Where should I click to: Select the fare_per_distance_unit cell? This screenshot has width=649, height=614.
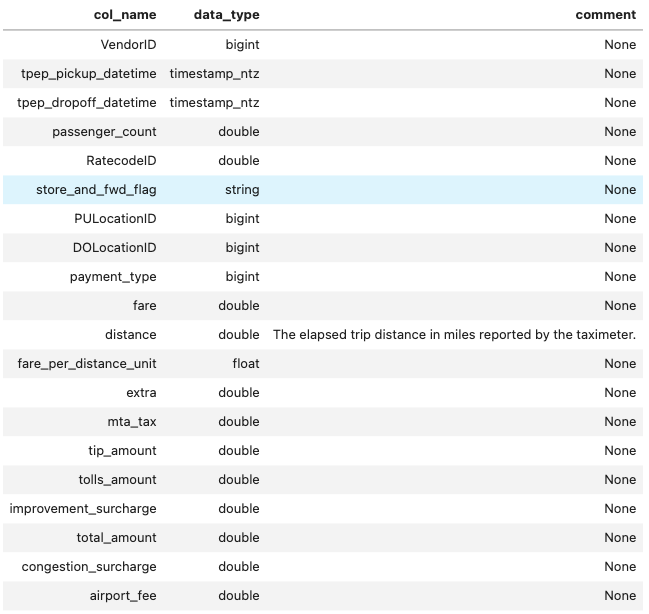pos(87,364)
